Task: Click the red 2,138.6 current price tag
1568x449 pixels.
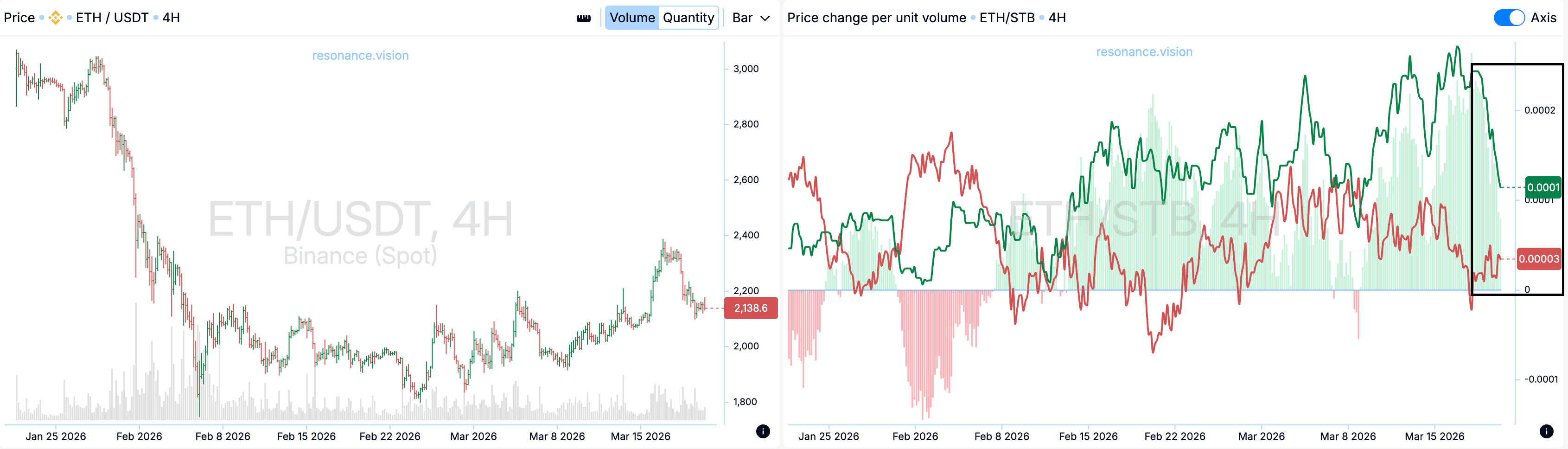Action: (751, 308)
